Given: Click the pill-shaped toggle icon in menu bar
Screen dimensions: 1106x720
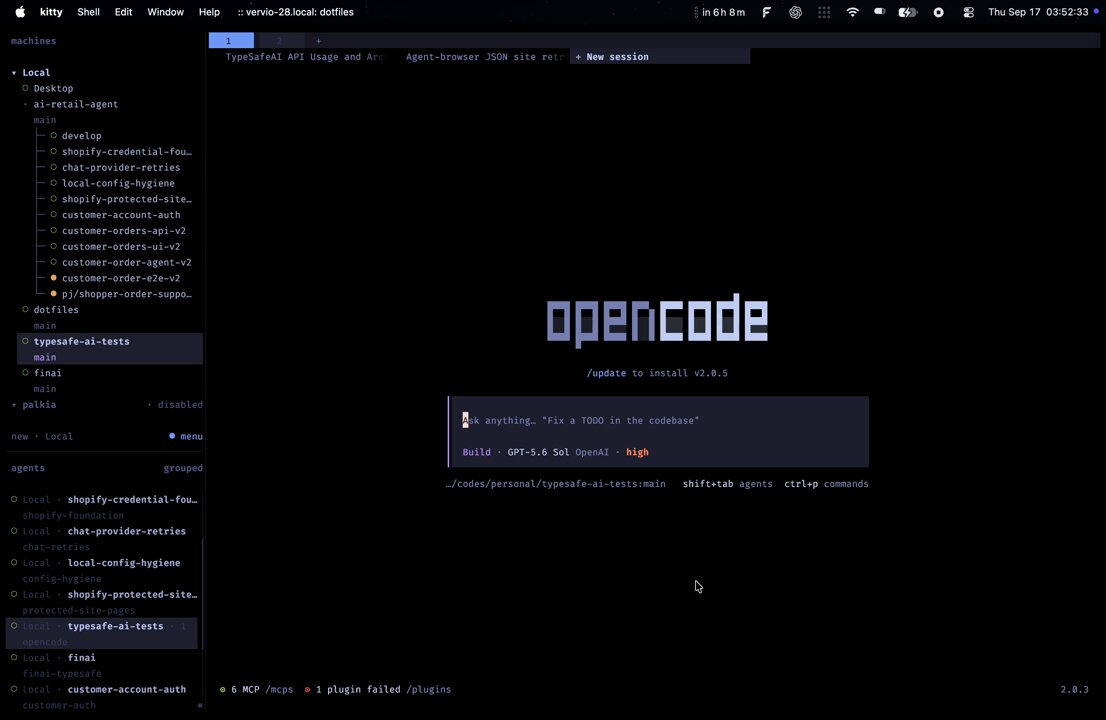Looking at the screenshot, I should click(x=879, y=11).
